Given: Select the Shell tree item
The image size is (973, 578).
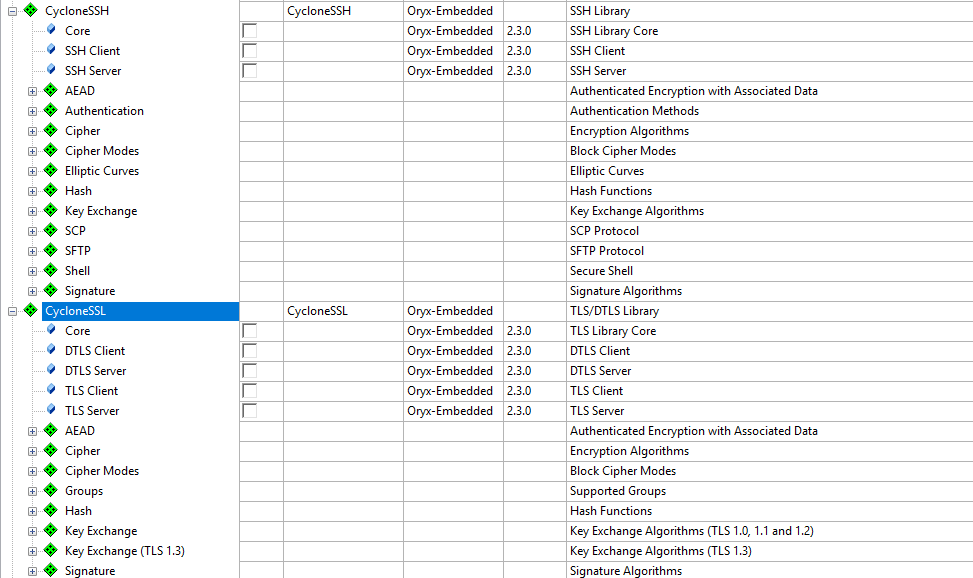Looking at the screenshot, I should pyautogui.click(x=77, y=271).
